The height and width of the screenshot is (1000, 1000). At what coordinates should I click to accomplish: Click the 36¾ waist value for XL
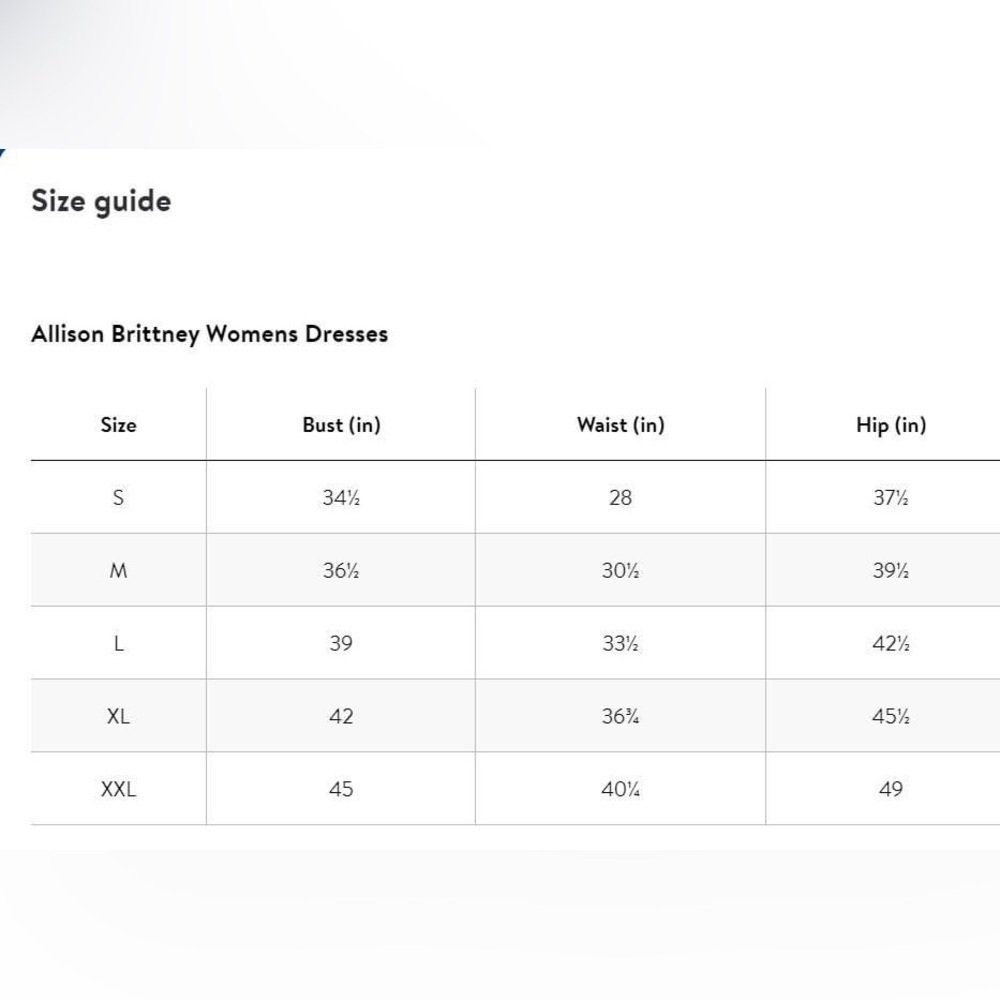[621, 716]
